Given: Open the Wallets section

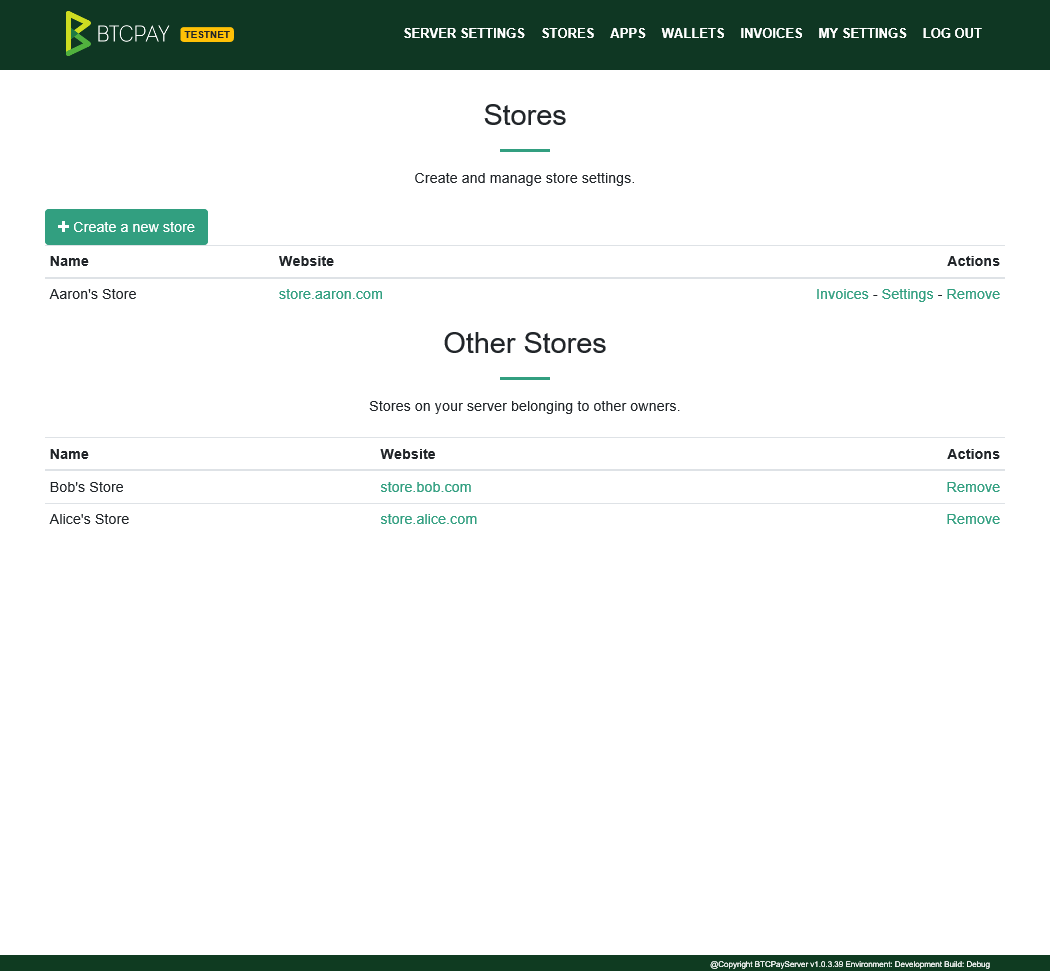Looking at the screenshot, I should point(692,33).
